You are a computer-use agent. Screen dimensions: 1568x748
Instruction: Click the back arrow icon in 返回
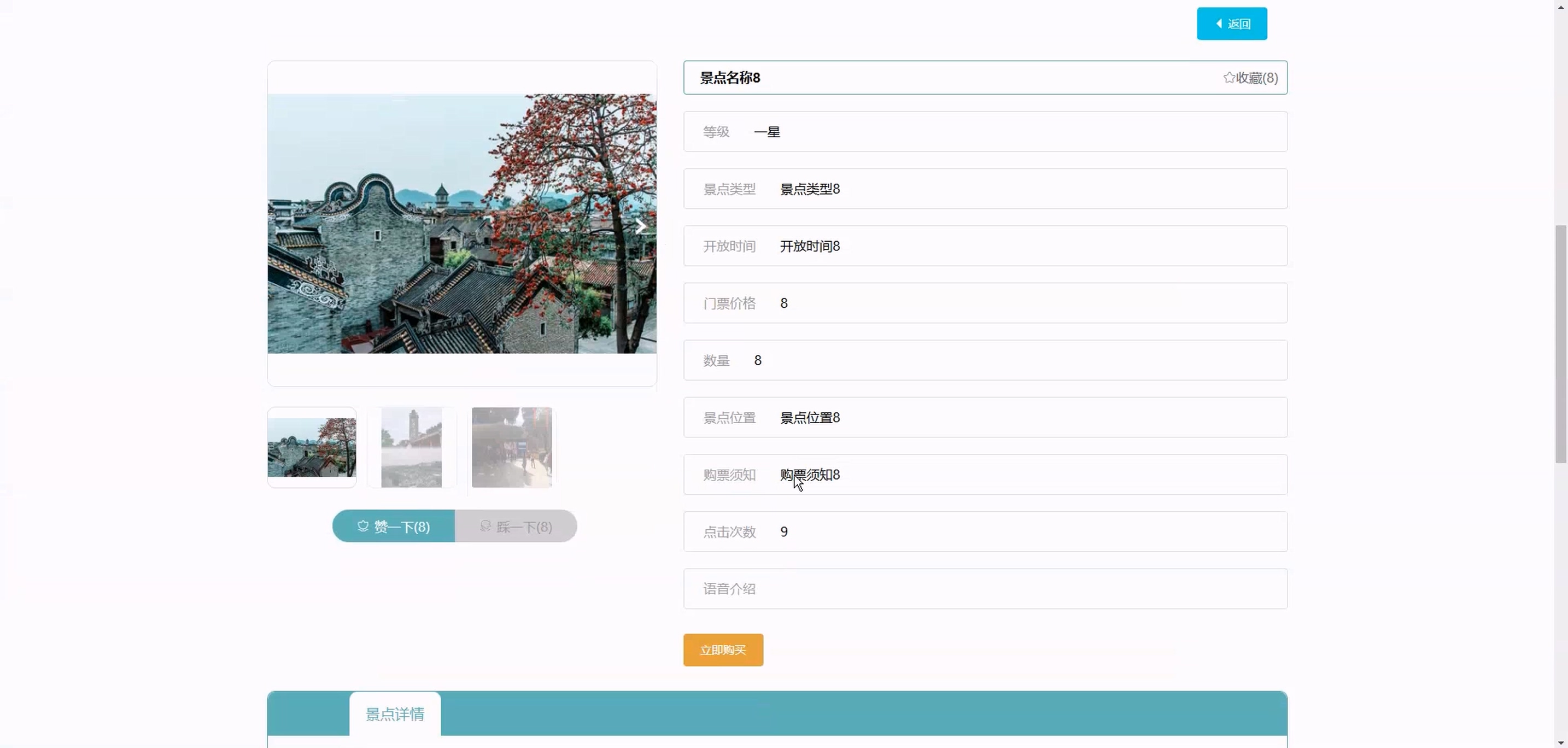[x=1219, y=24]
